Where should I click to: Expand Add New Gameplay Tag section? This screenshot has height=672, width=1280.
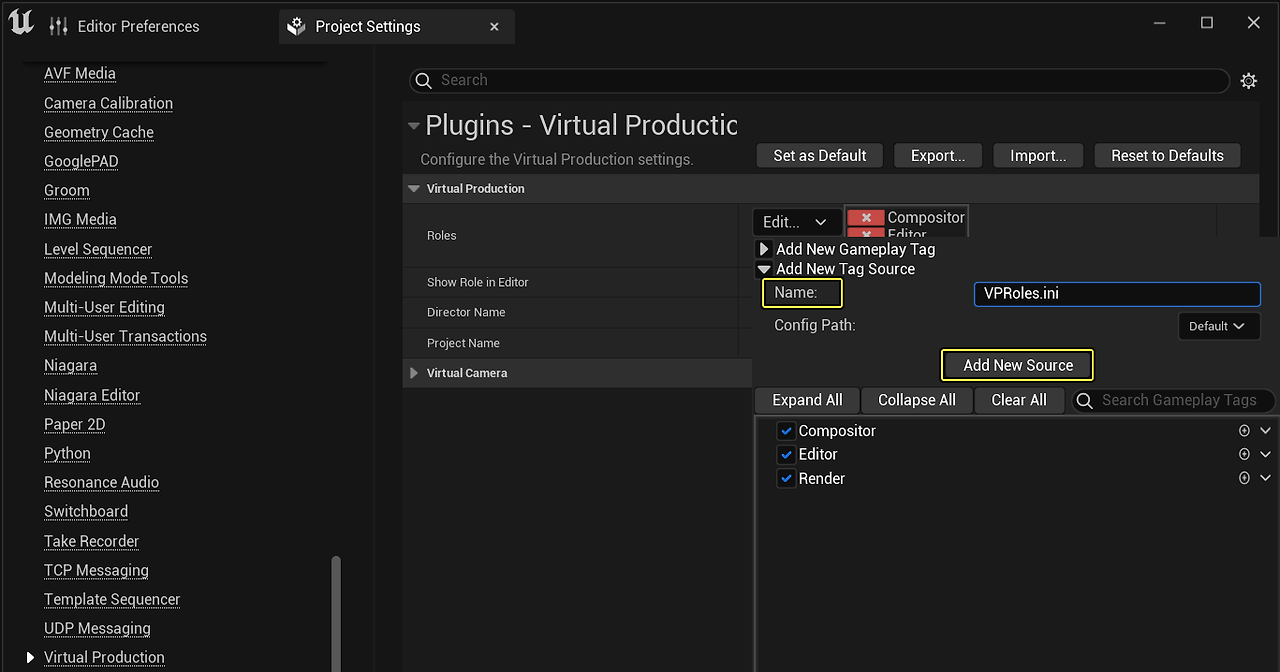point(764,249)
